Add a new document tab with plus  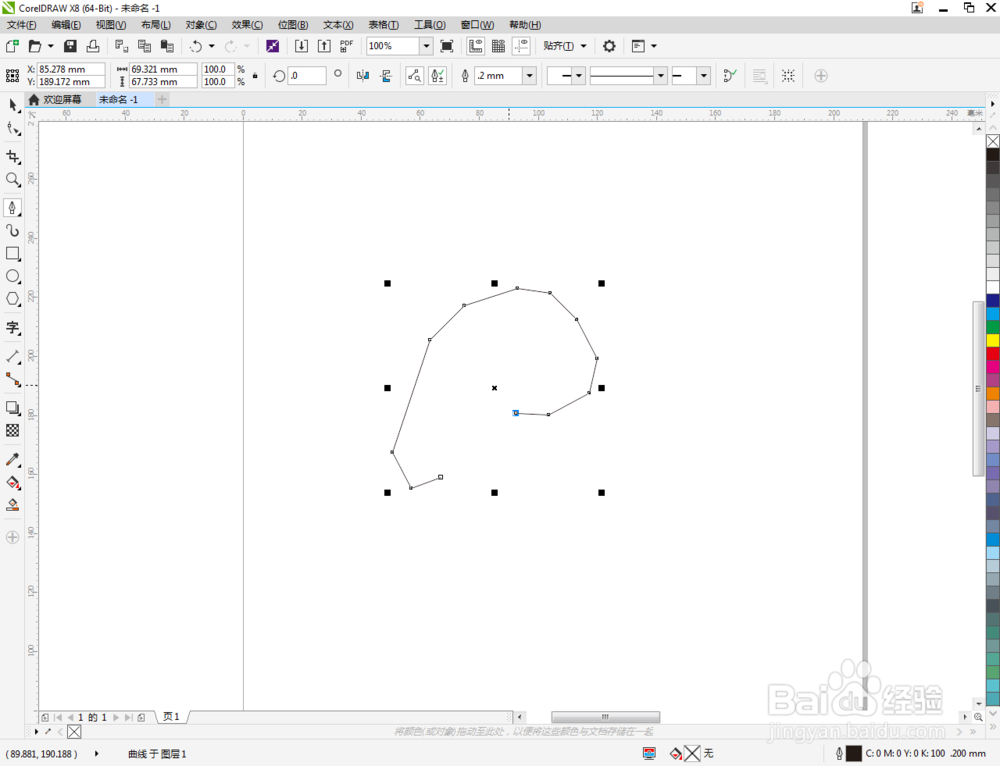[x=162, y=99]
